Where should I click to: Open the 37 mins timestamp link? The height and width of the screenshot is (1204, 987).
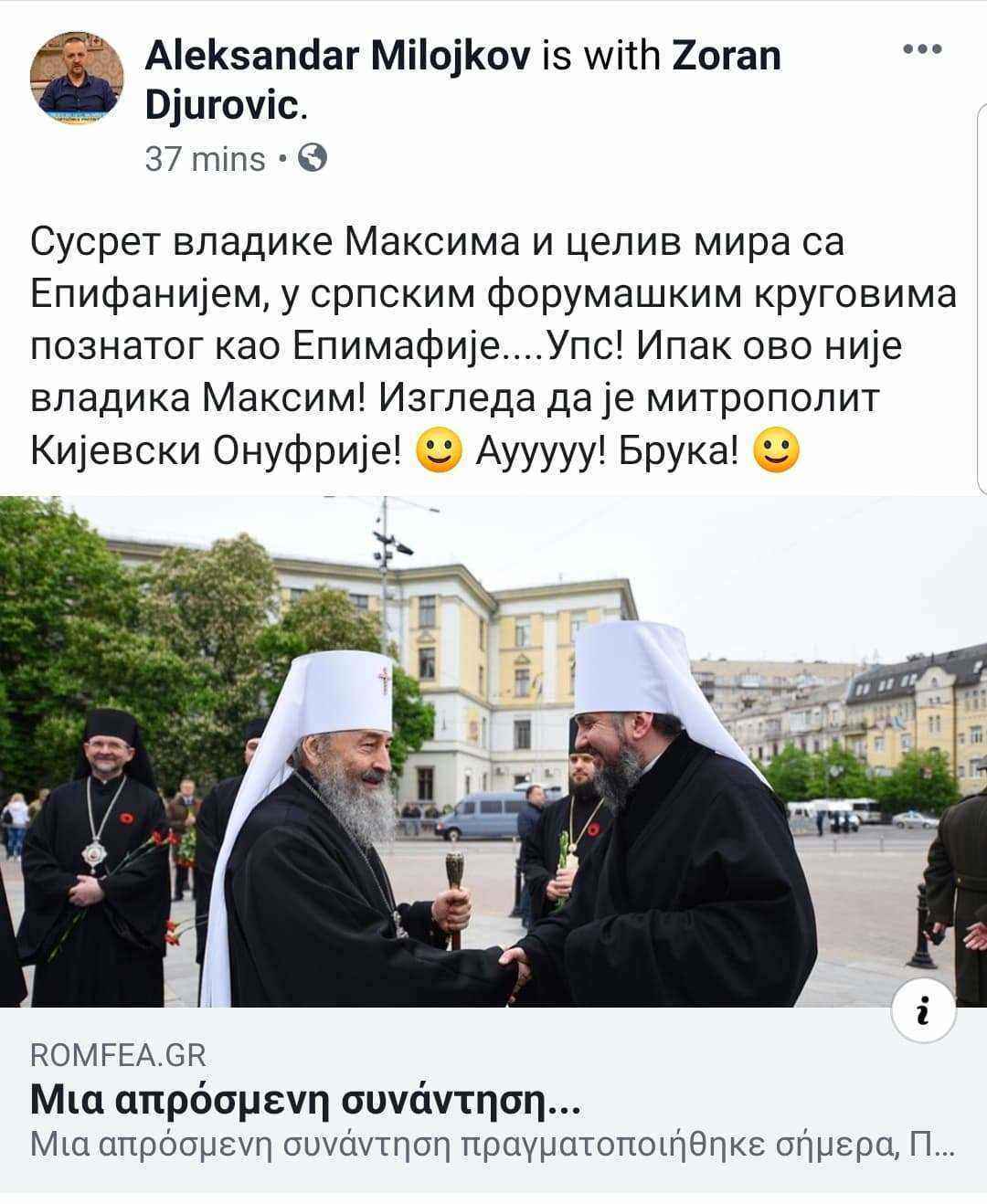205,159
